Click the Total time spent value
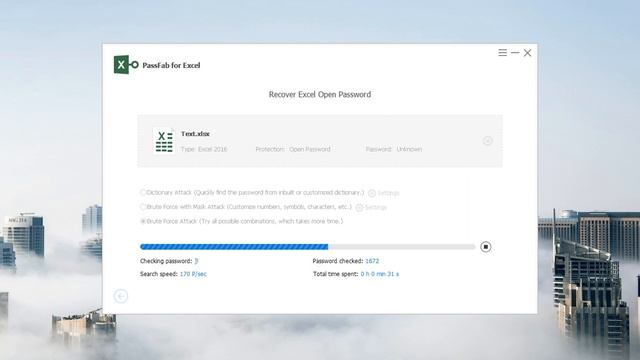The width and height of the screenshot is (640, 360). [x=380, y=274]
